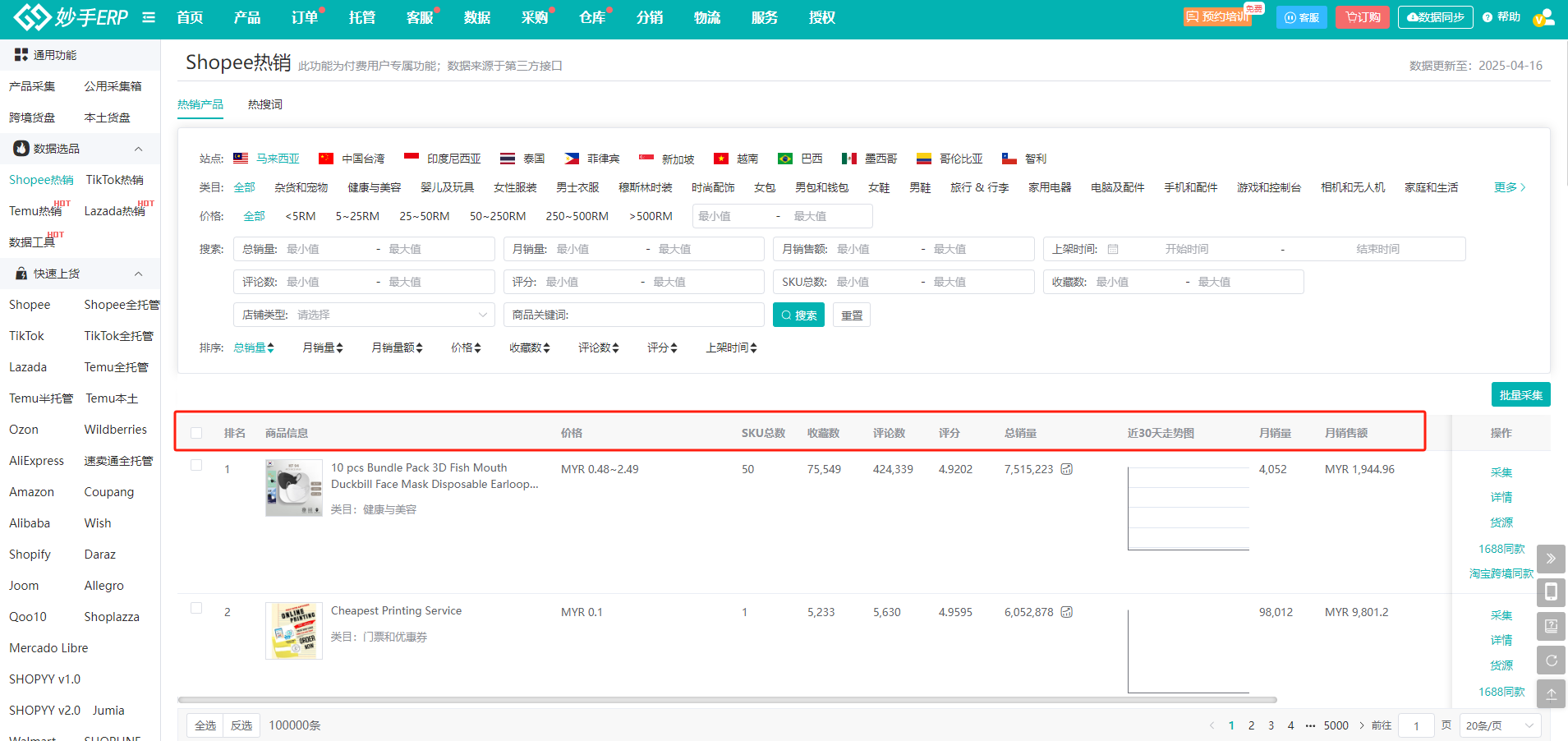Select the 新加坡 flag icon

pos(646,158)
